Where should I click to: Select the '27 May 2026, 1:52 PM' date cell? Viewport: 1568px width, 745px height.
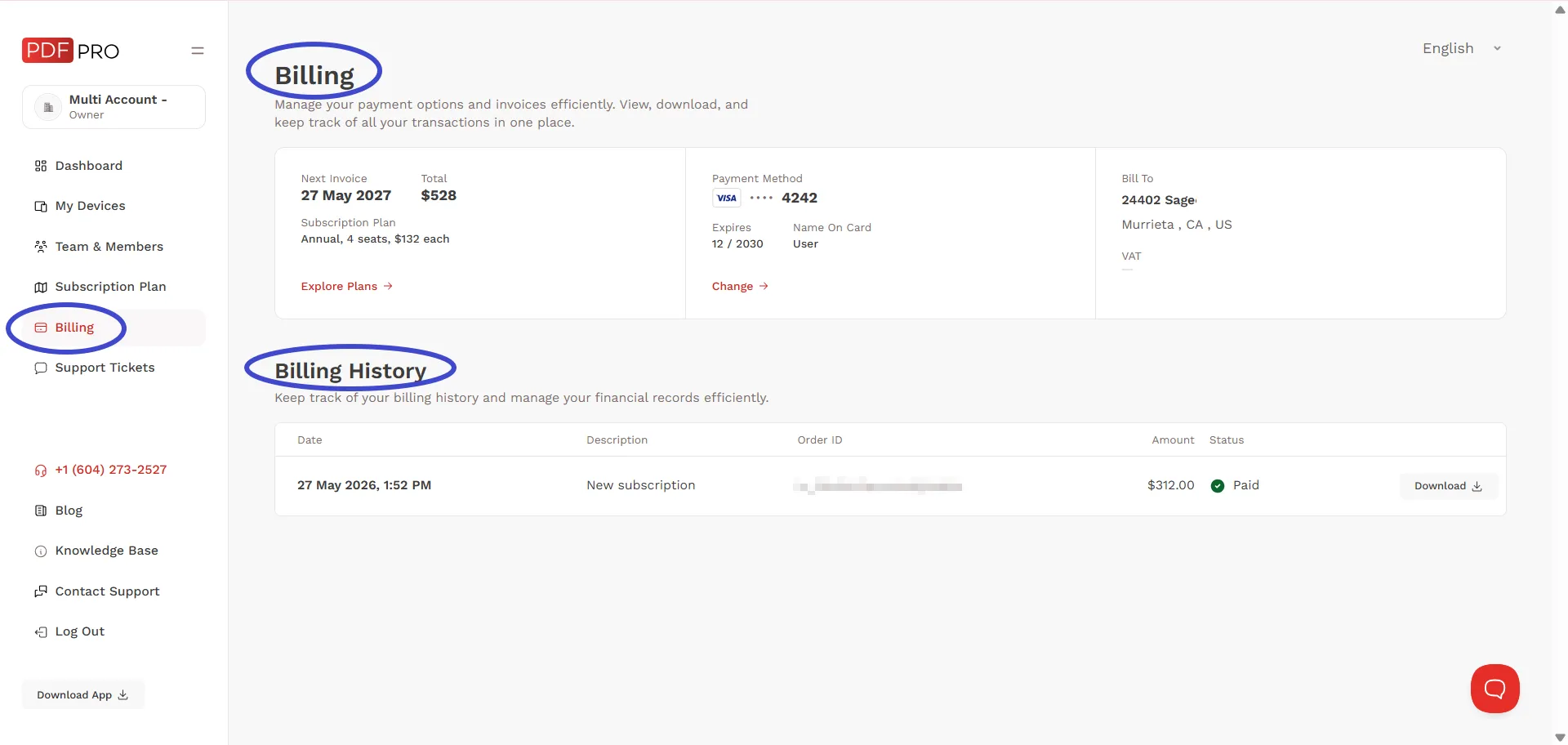(364, 485)
